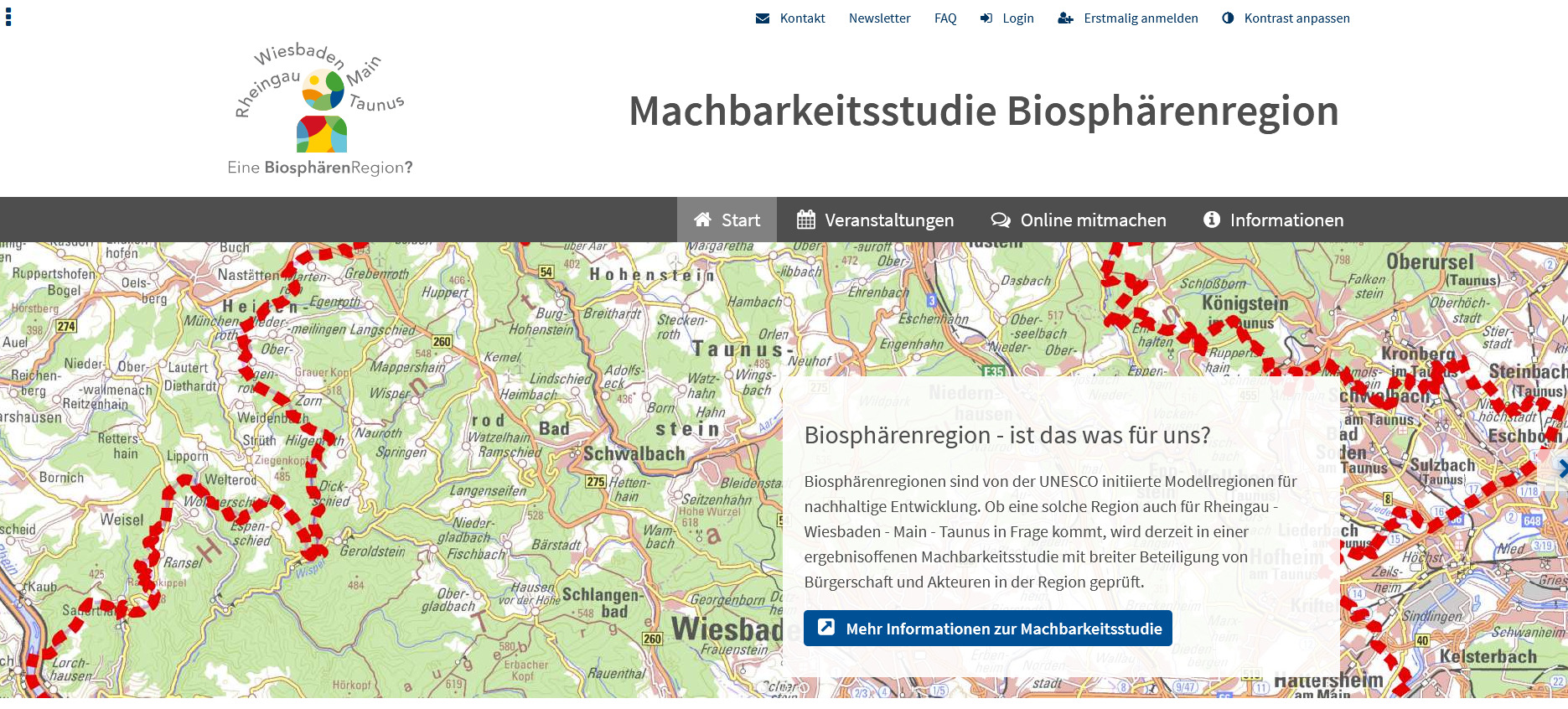
Task: Toggle contrast with Kontrast anpassen
Action: pos(1296,18)
